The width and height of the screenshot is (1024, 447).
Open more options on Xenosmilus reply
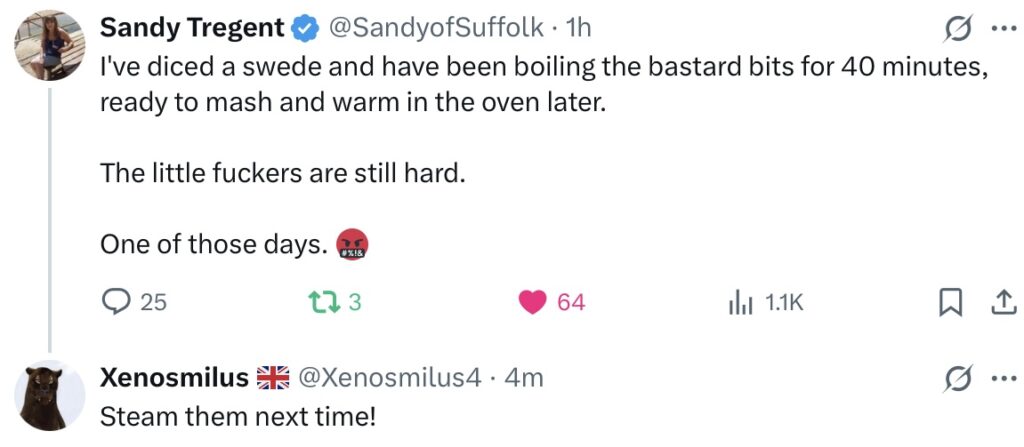pos(1002,378)
